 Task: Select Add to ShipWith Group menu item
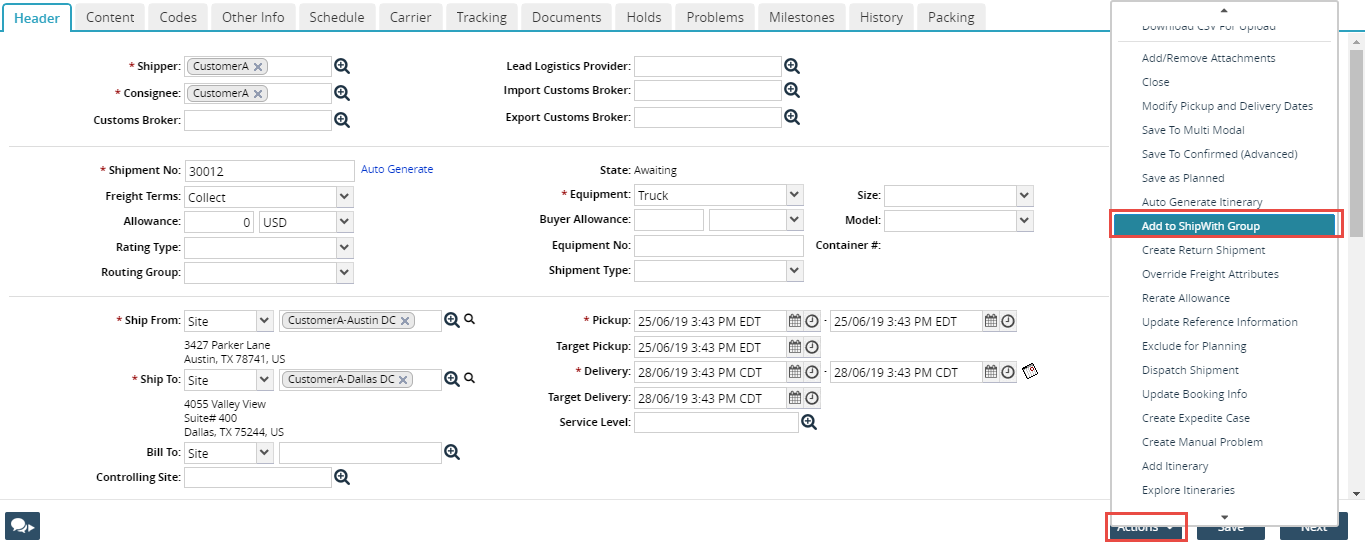[x=1225, y=226]
